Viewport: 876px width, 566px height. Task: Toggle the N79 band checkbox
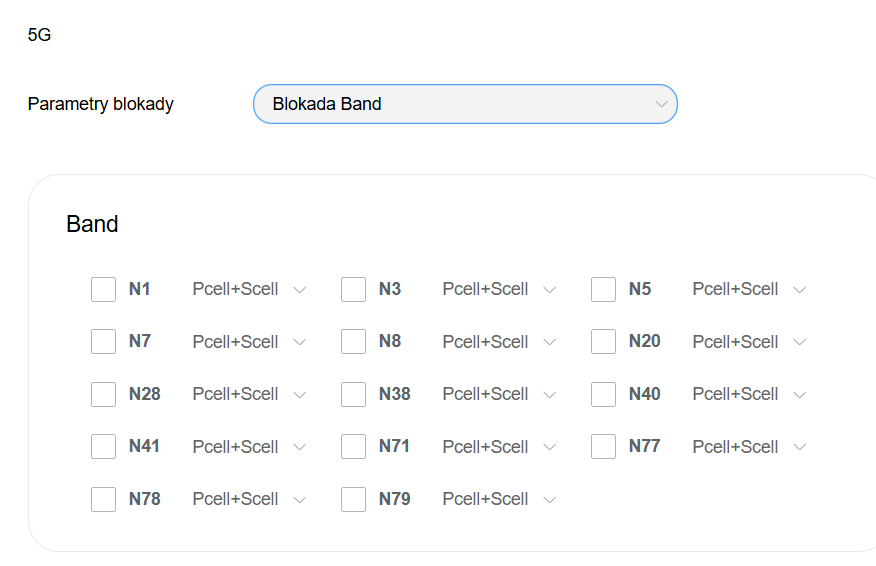354,499
